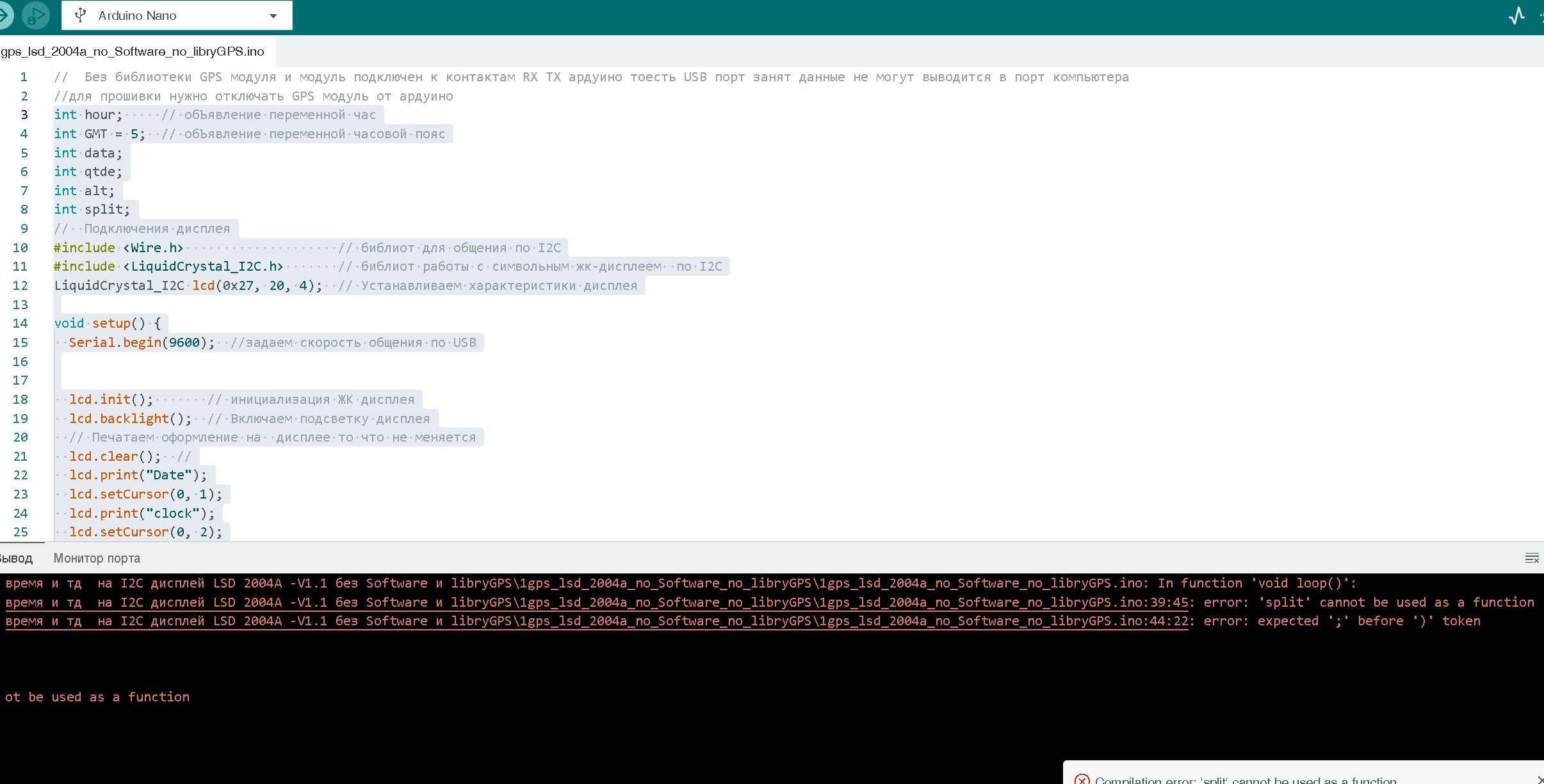This screenshot has height=784, width=1544.
Task: Click the USB icon in board selector
Action: click(x=81, y=15)
